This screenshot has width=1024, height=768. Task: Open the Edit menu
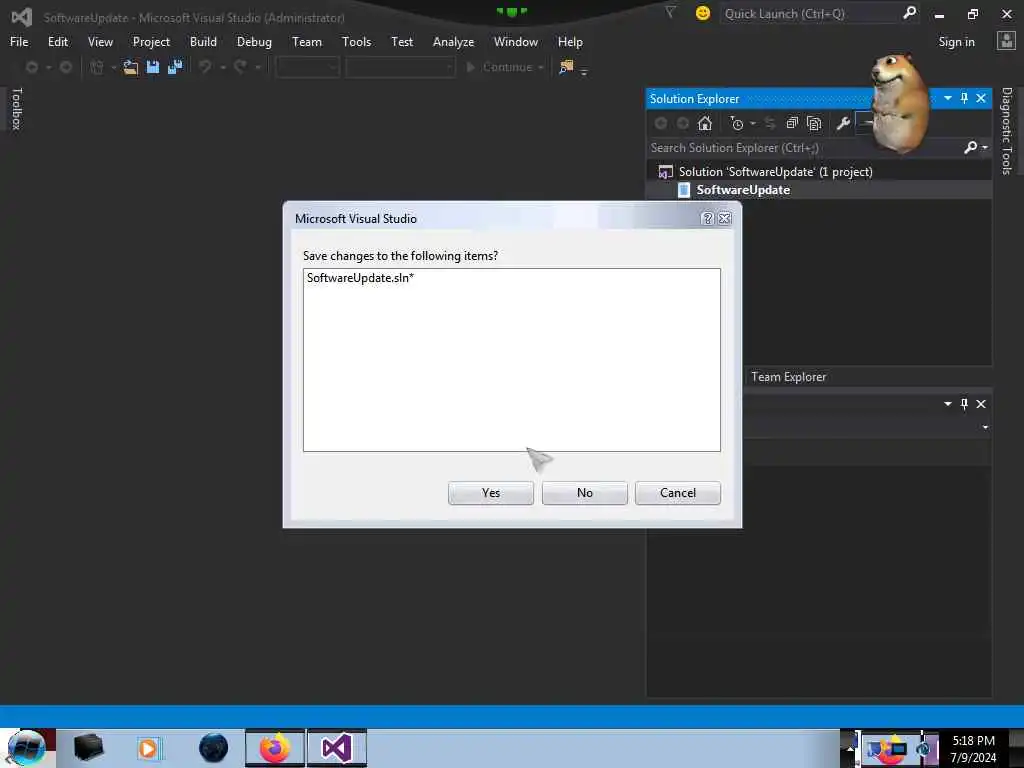tap(57, 42)
